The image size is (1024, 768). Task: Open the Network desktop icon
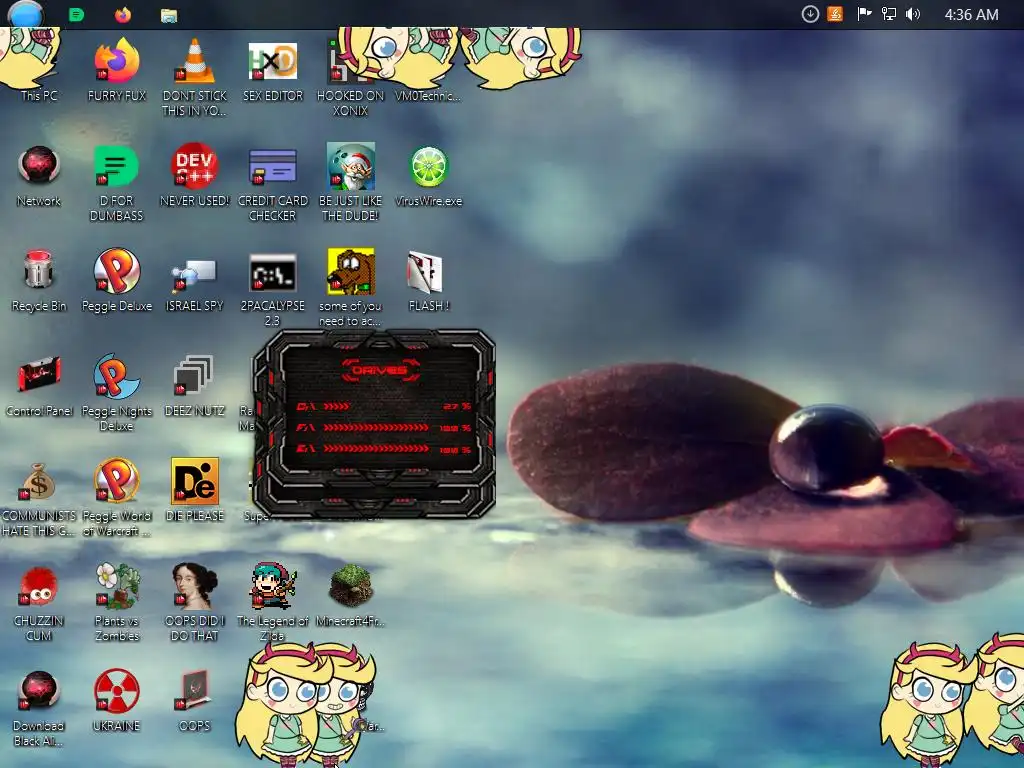[39, 176]
